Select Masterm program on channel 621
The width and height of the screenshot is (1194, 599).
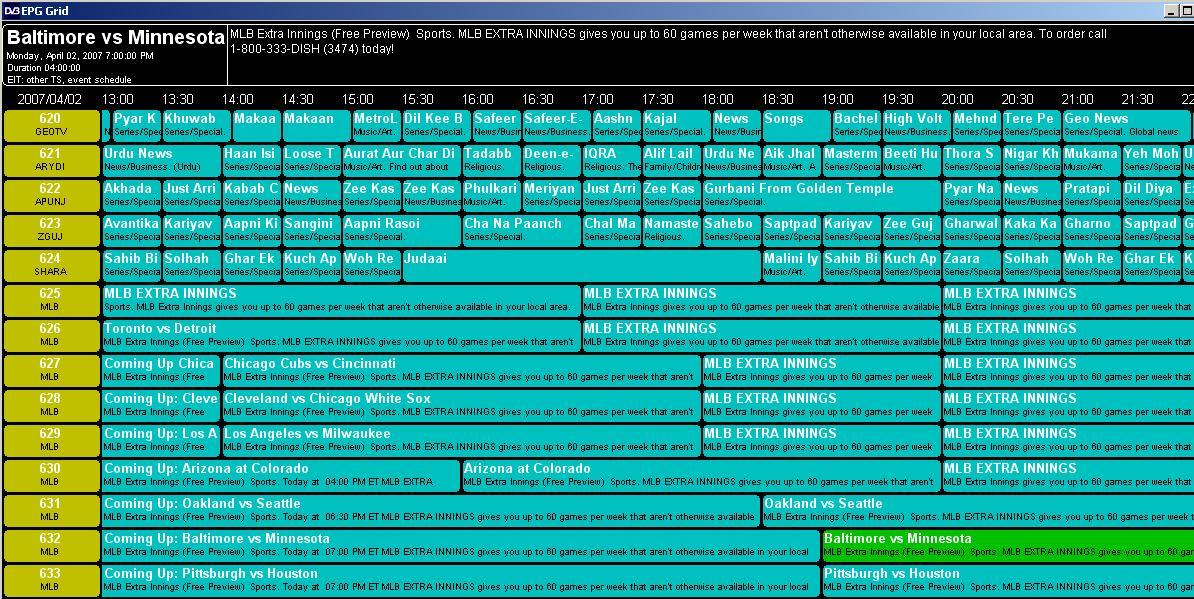[x=851, y=161]
